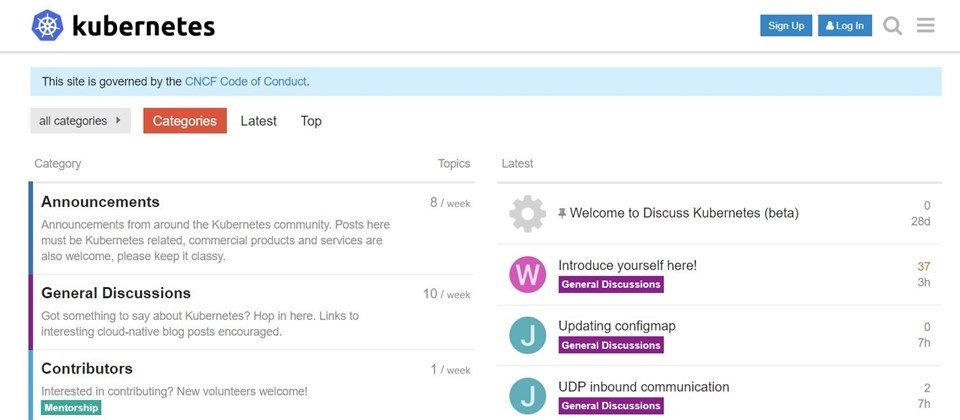The image size is (960, 420).
Task: Click General Discussions tag under Updating configmap
Action: [610, 345]
